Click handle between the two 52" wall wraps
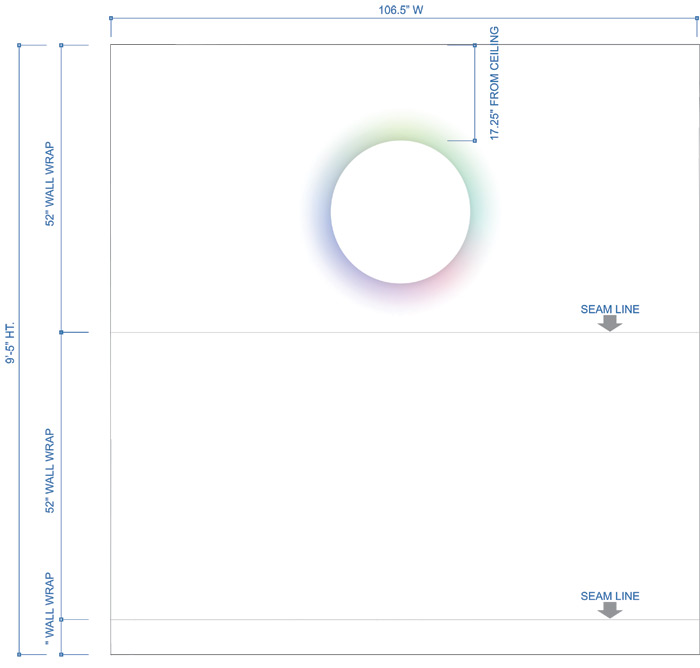700x668 pixels. click(x=61, y=332)
